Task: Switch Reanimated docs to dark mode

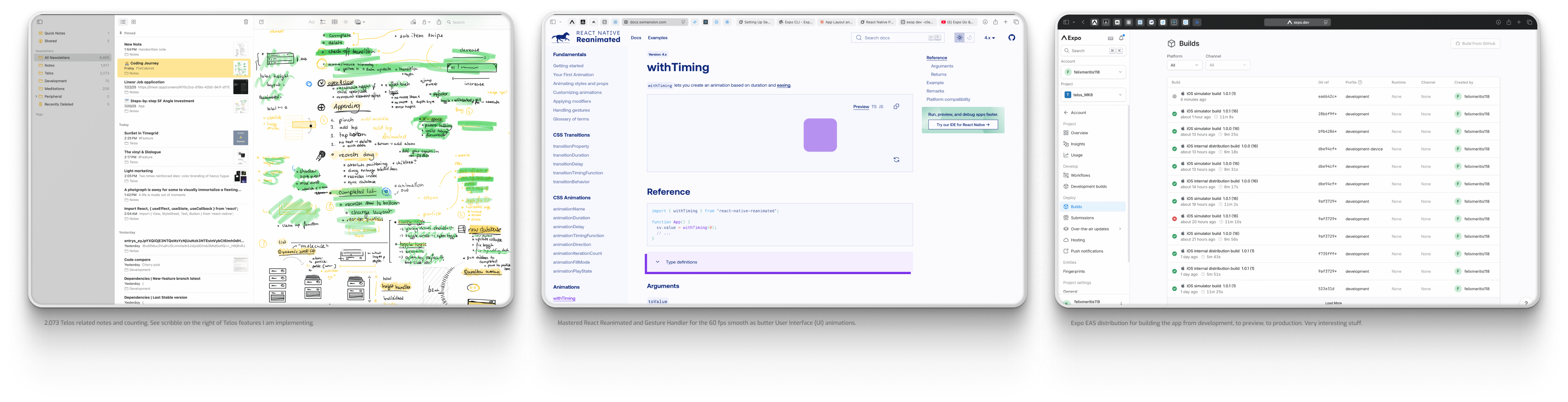Action: pos(970,38)
